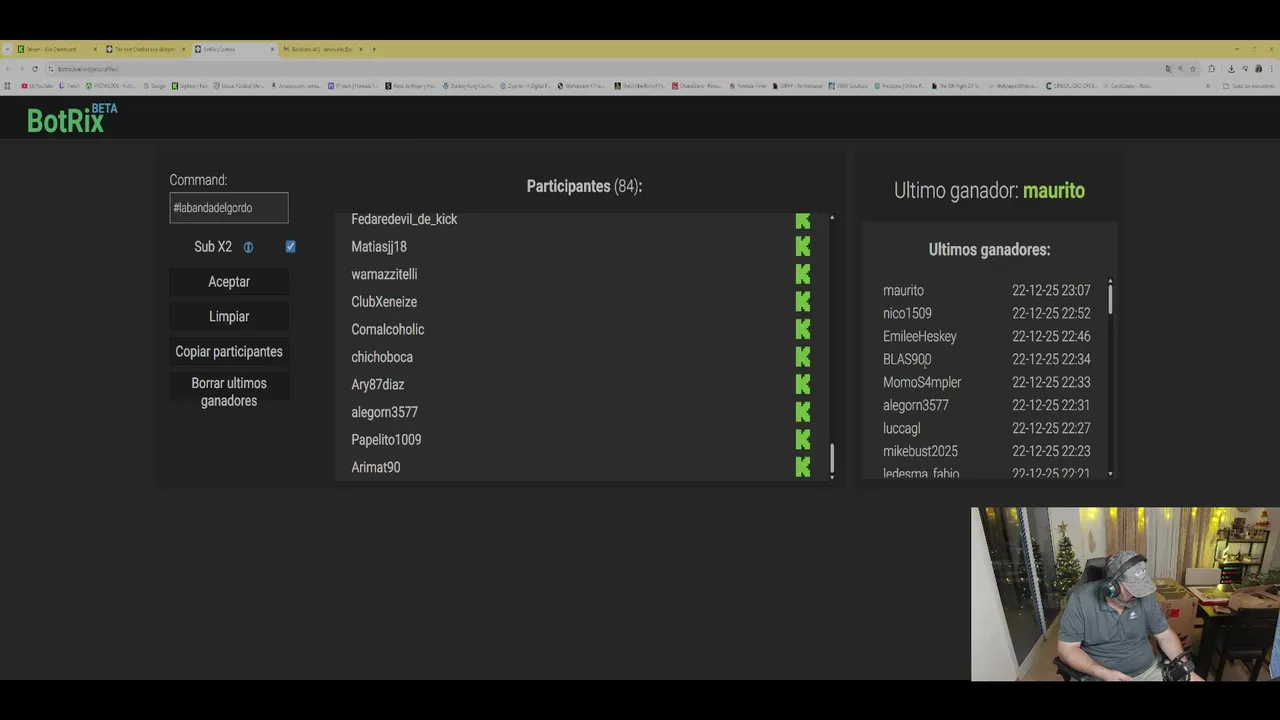The height and width of the screenshot is (720, 1280).
Task: Click winner row EmileeHeskey
Action: pyautogui.click(x=986, y=336)
